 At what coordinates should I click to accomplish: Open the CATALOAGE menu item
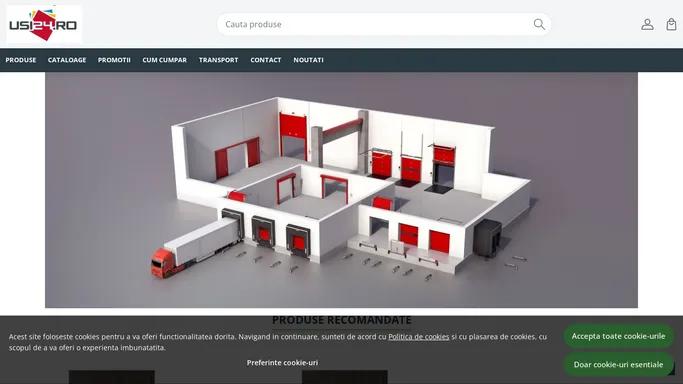click(x=67, y=60)
